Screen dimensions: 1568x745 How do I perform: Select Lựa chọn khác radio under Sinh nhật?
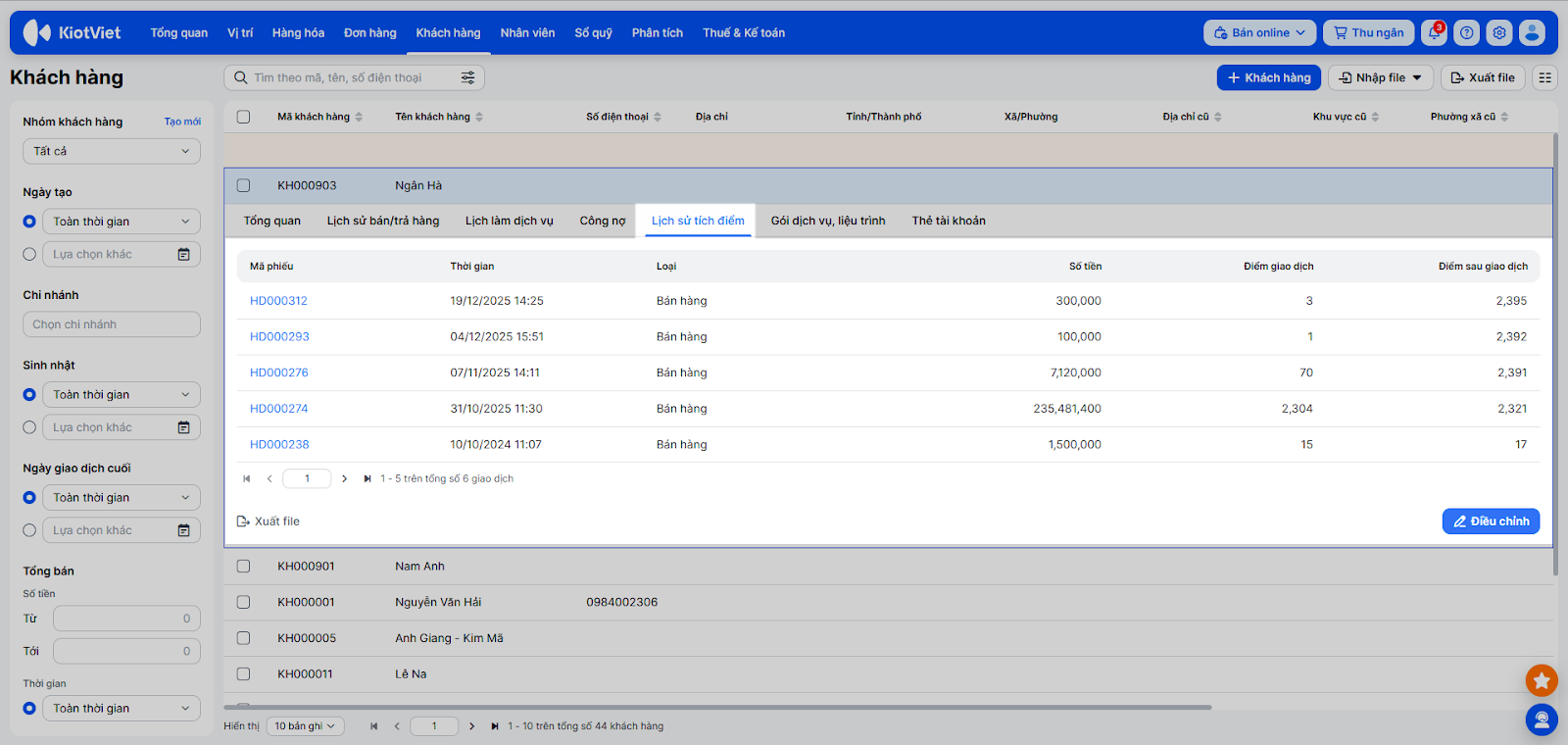click(29, 427)
